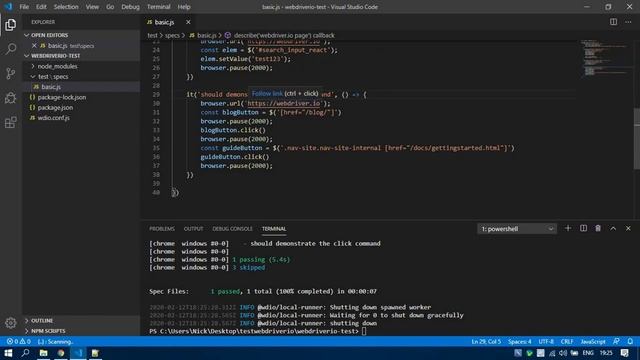Change encoding via UTF-8 status item

(546, 342)
